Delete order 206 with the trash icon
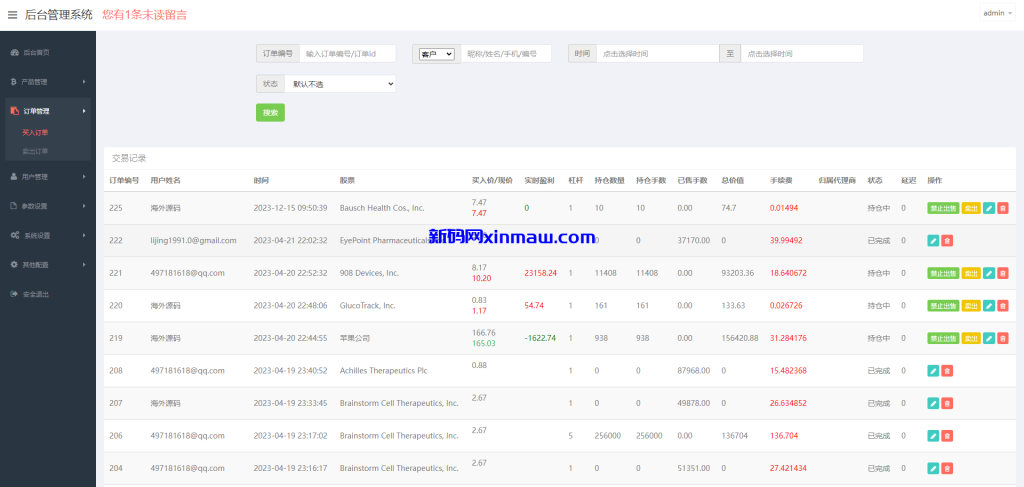1024x487 pixels. tap(947, 435)
